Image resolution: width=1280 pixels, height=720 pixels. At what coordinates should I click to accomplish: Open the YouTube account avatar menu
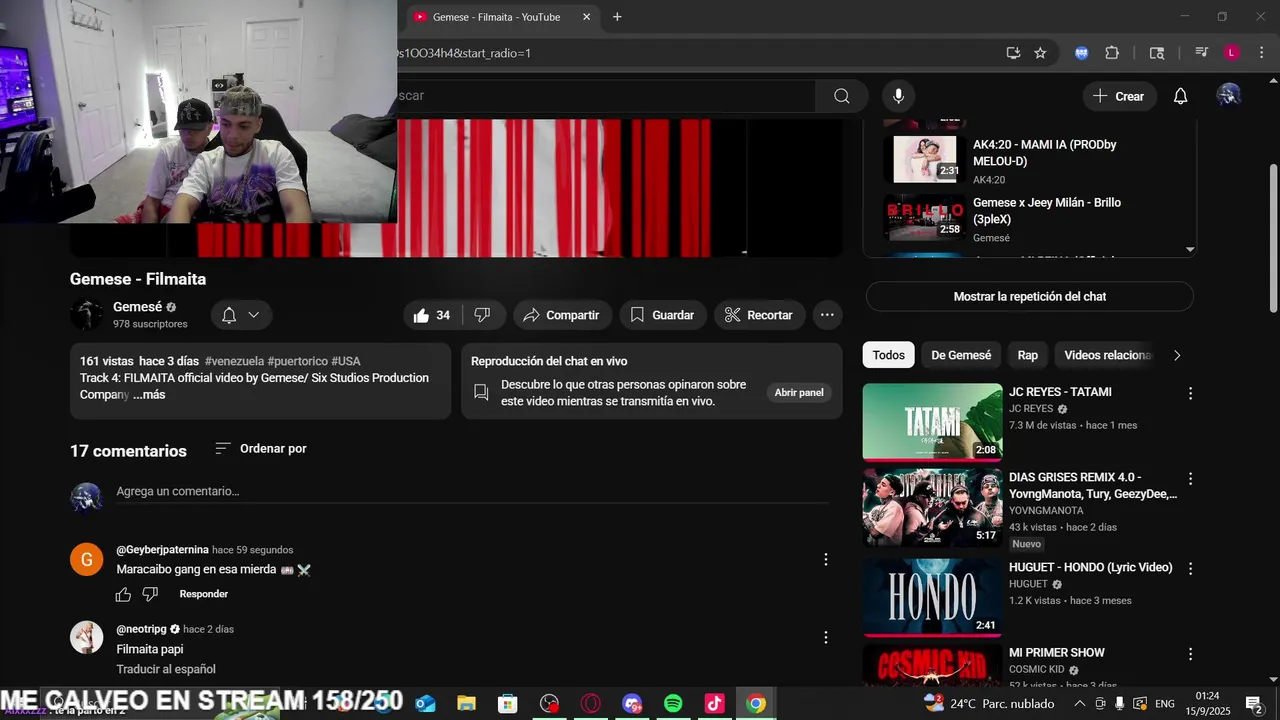pos(1228,95)
